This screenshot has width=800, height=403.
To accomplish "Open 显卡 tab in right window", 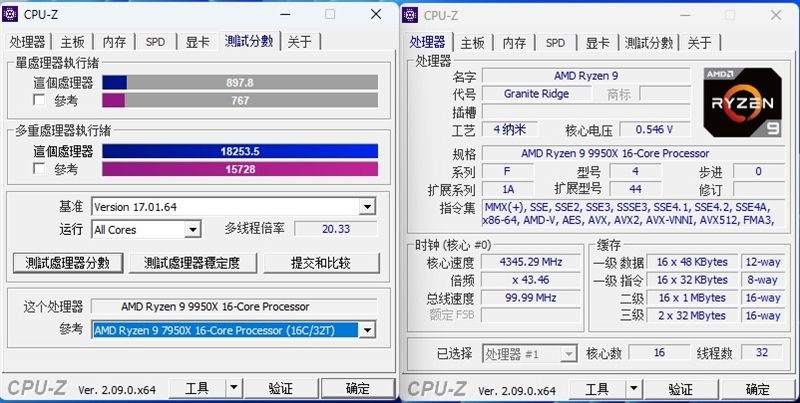I will [x=597, y=43].
